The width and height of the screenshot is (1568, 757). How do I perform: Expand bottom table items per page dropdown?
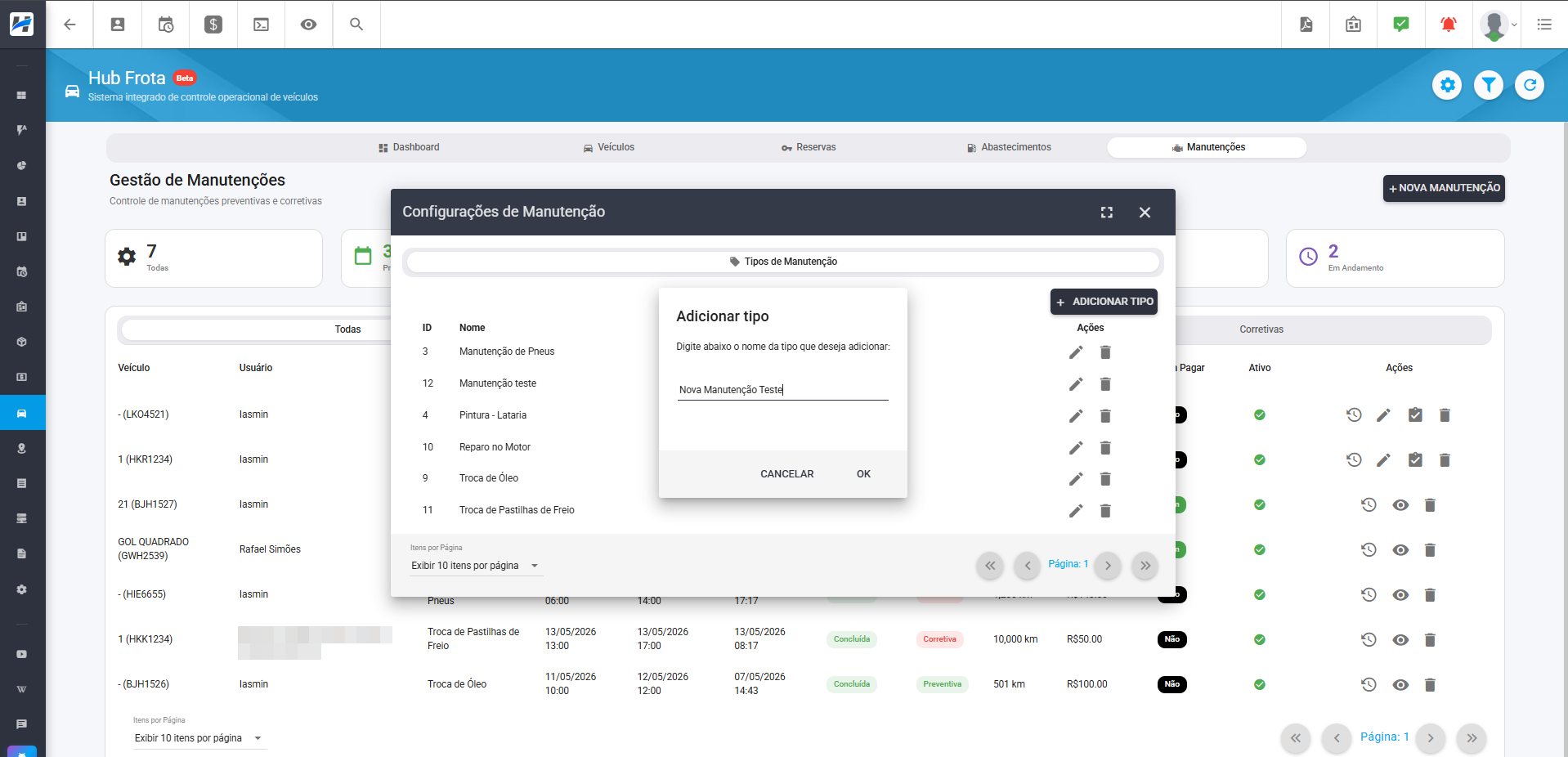[199, 738]
